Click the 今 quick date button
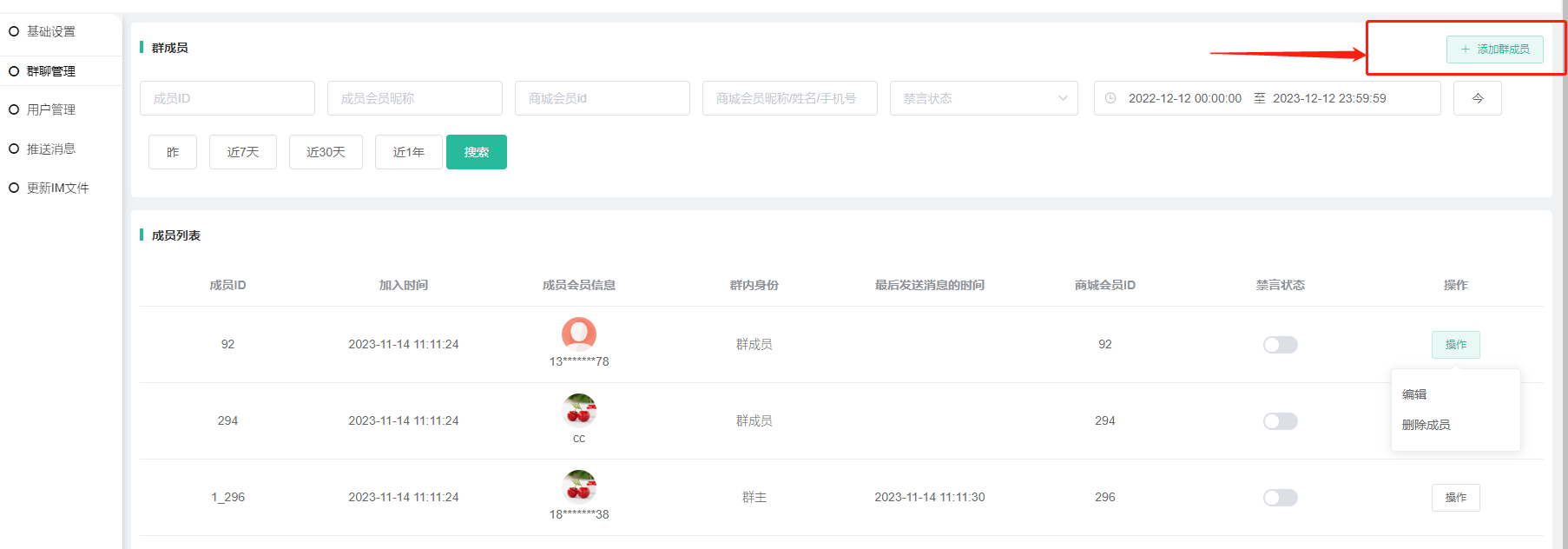The width and height of the screenshot is (1568, 549). click(1478, 98)
